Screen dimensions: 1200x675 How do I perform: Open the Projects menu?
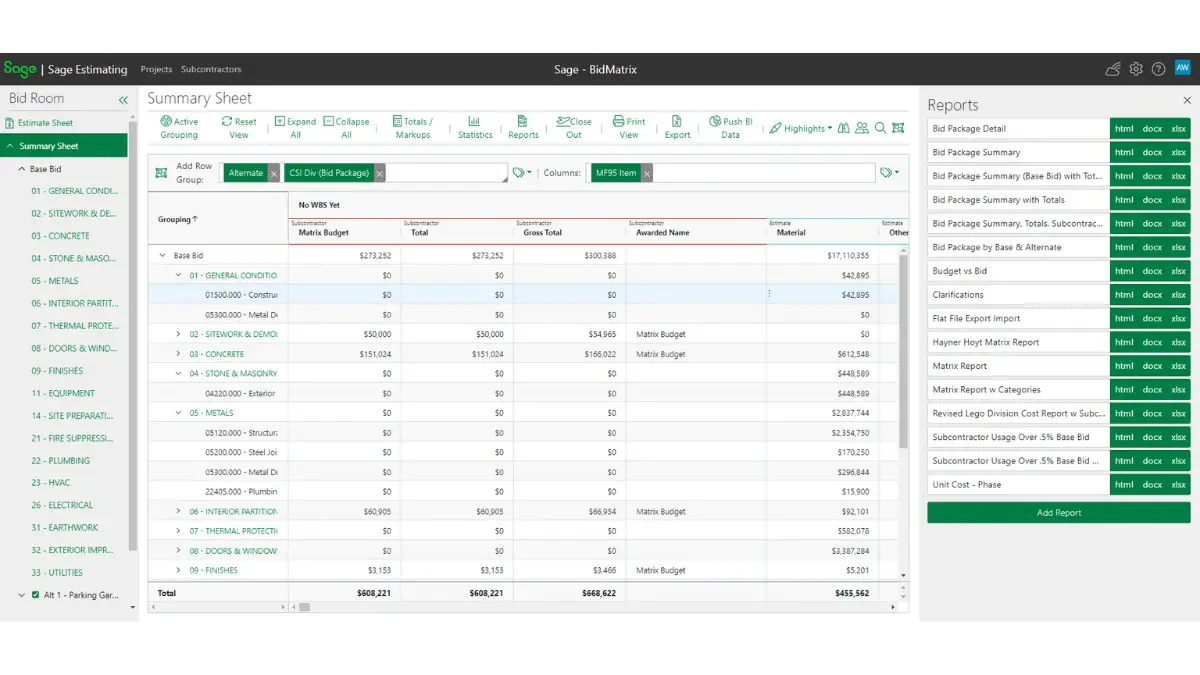156,69
